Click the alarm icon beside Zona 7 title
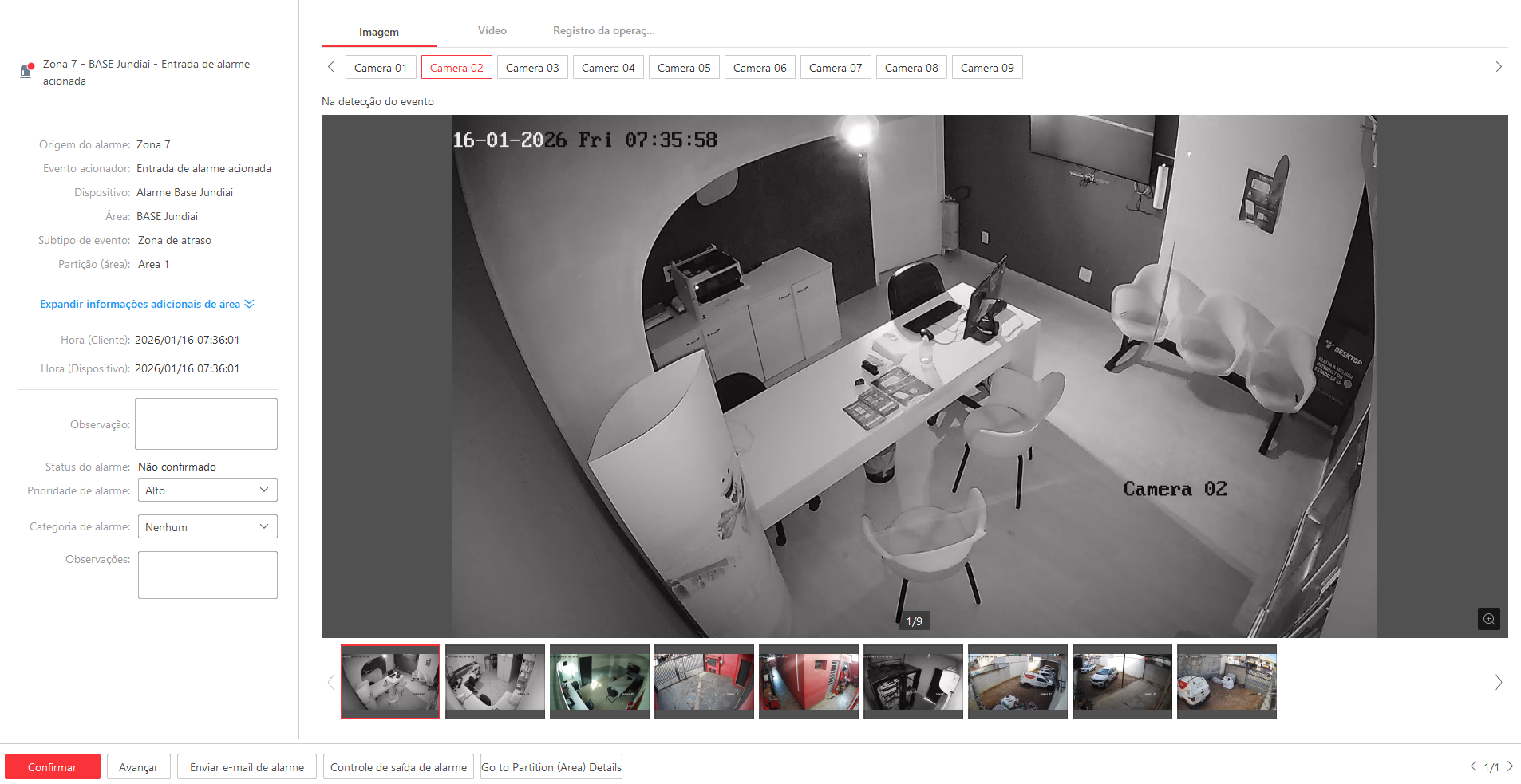The image size is (1521, 784). tap(26, 71)
